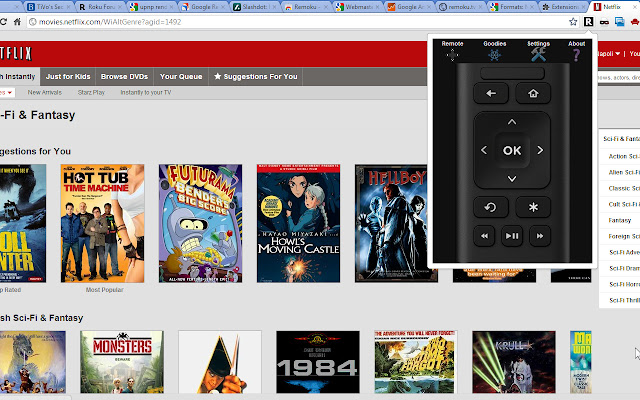Click the remote's fast forward button
This screenshot has height=400, width=640.
coord(540,236)
